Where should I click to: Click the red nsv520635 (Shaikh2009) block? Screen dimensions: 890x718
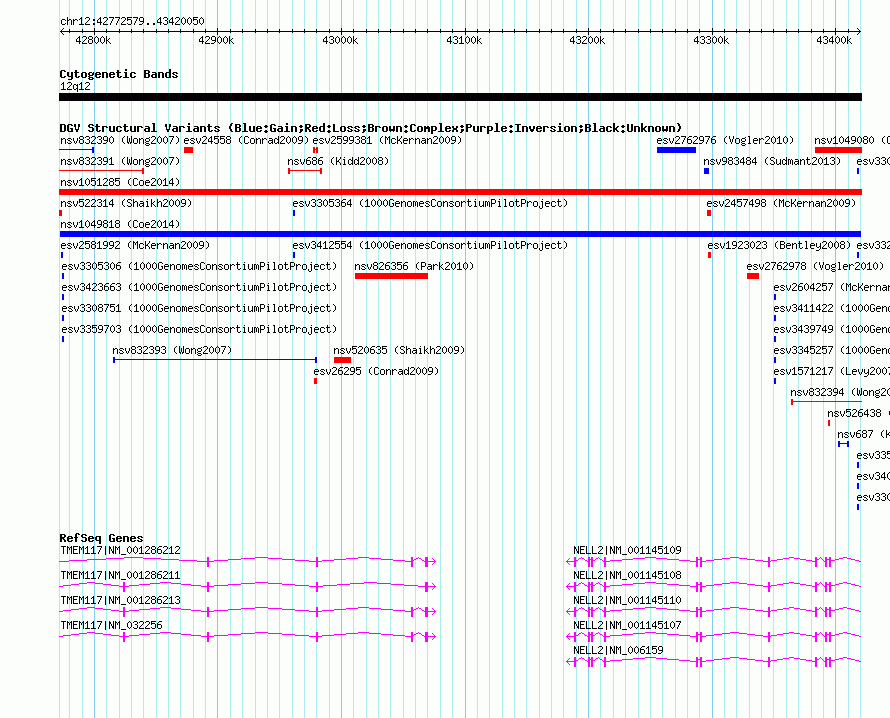(342, 360)
